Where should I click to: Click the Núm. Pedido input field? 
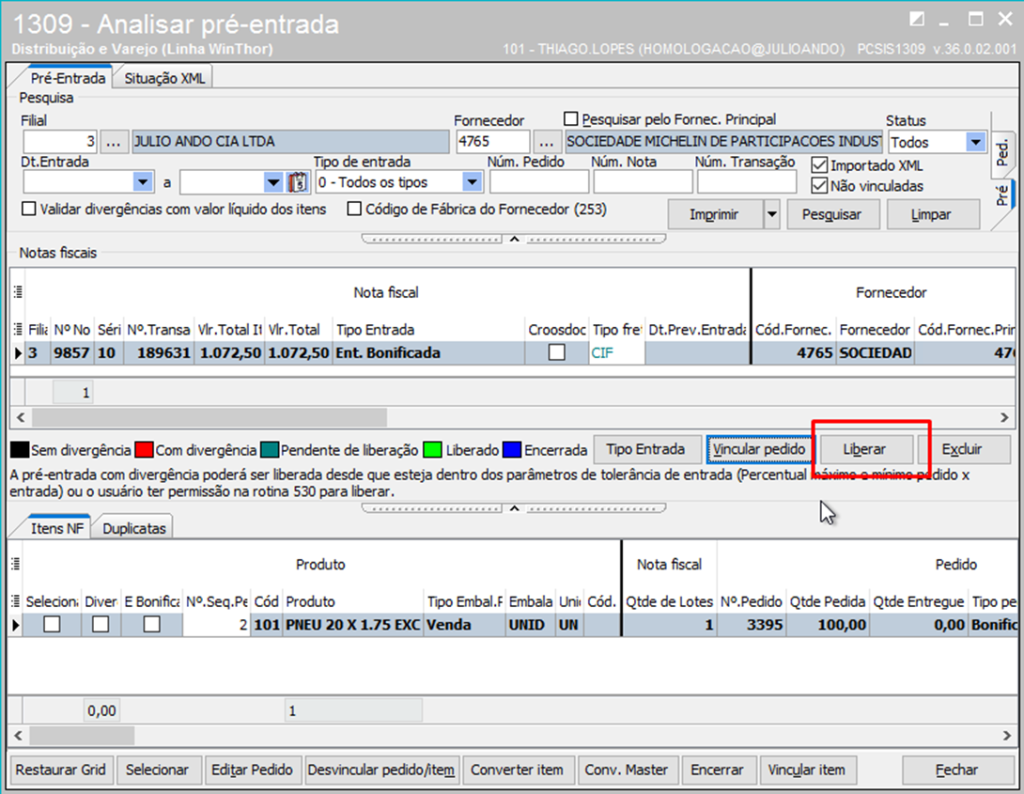539,182
